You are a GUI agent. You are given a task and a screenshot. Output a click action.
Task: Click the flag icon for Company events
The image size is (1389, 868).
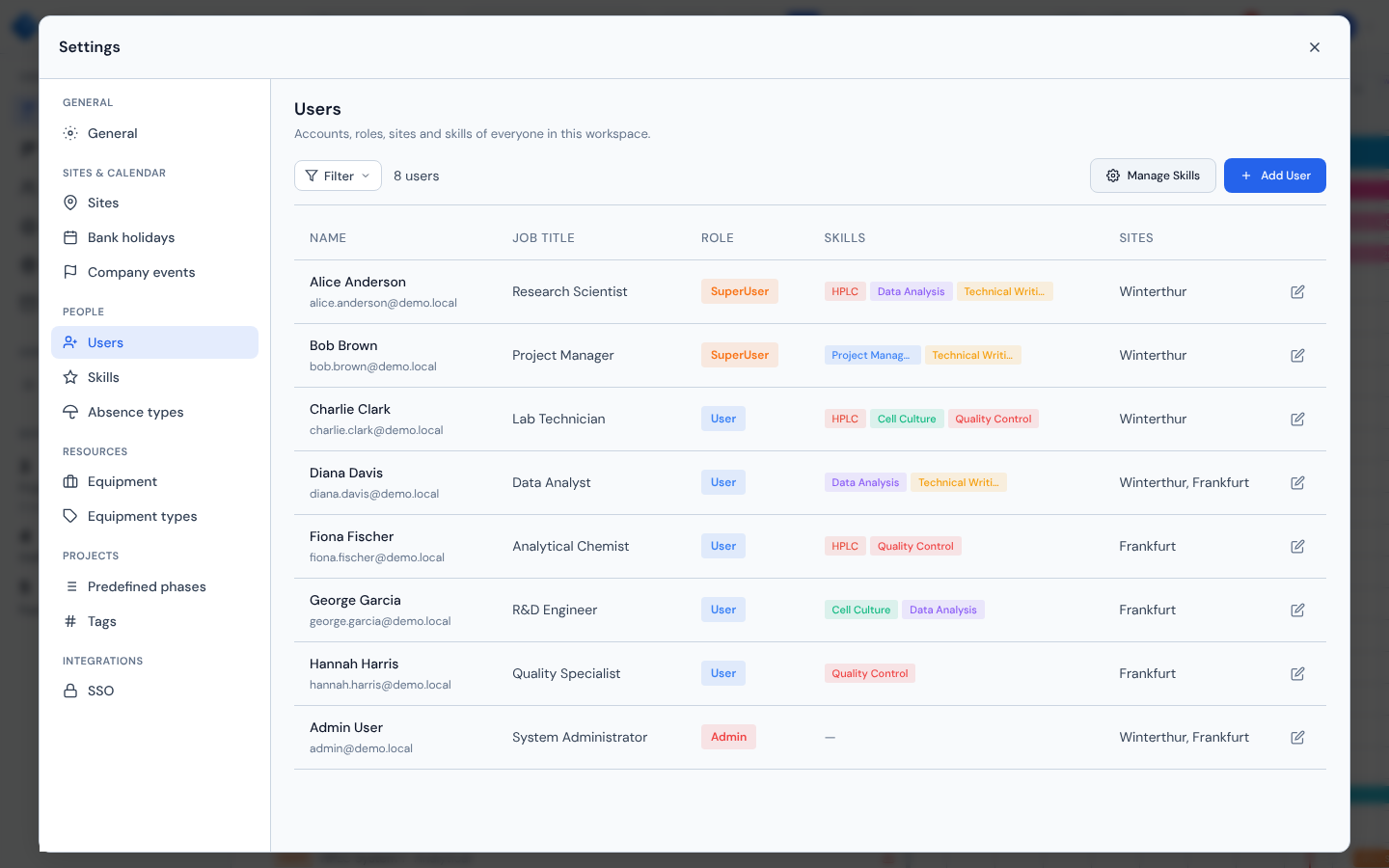70,272
